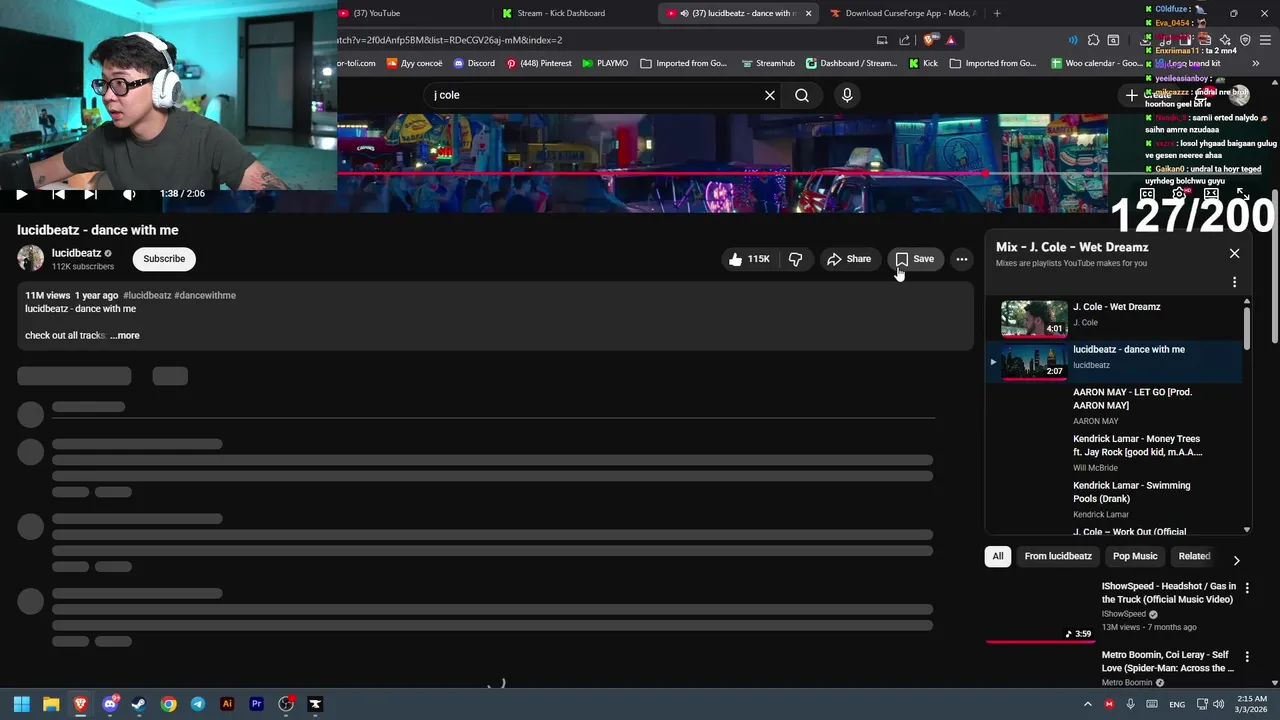Play 'AARON MAY - LET GO' from mix
Viewport: 1280px width, 720px height.
pyautogui.click(x=1116, y=408)
